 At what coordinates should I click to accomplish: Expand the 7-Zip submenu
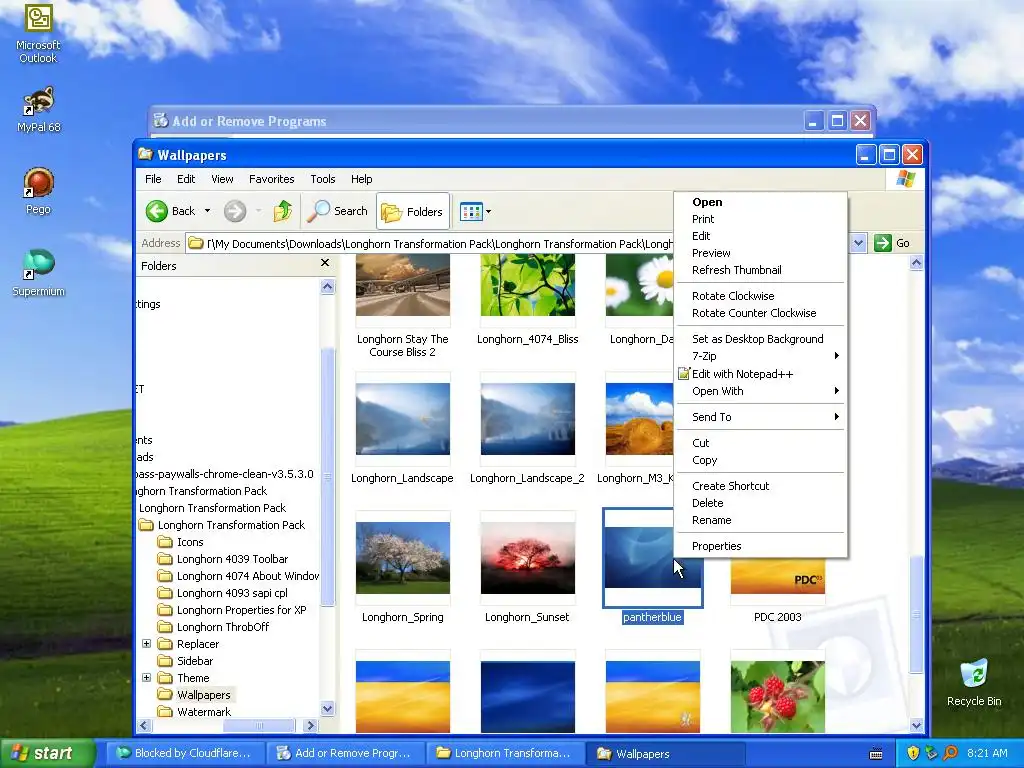(761, 356)
